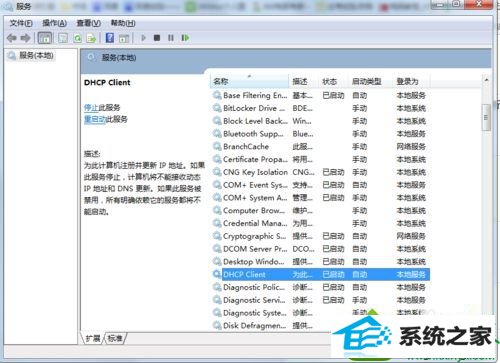500x363 pixels.
Task: Select the DCOM Server Pr... row
Action: coord(321,249)
